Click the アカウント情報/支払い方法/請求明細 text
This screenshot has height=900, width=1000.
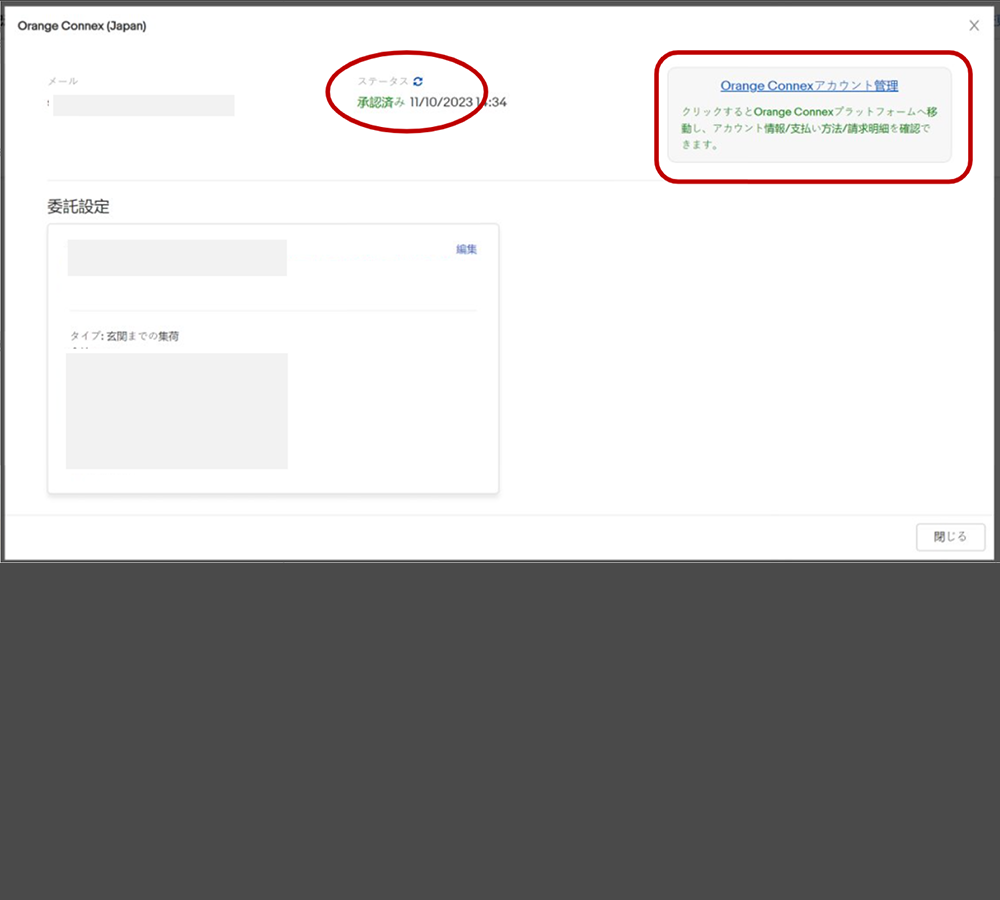tap(818, 128)
